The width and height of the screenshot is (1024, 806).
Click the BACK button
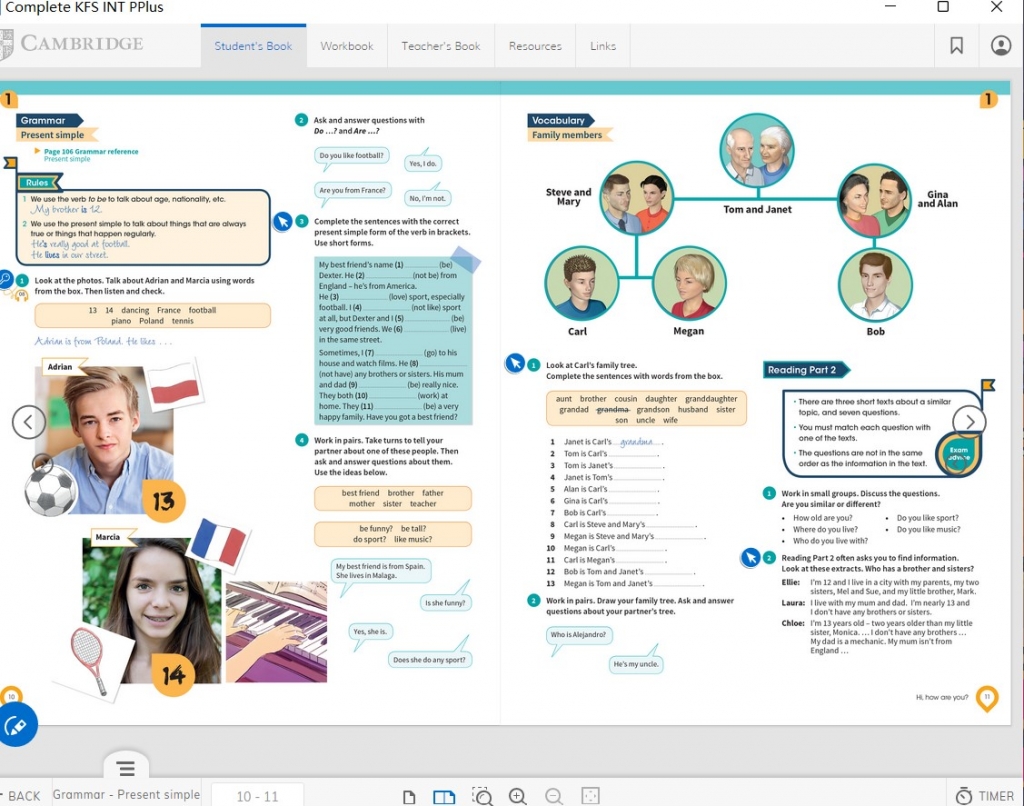tap(22, 796)
